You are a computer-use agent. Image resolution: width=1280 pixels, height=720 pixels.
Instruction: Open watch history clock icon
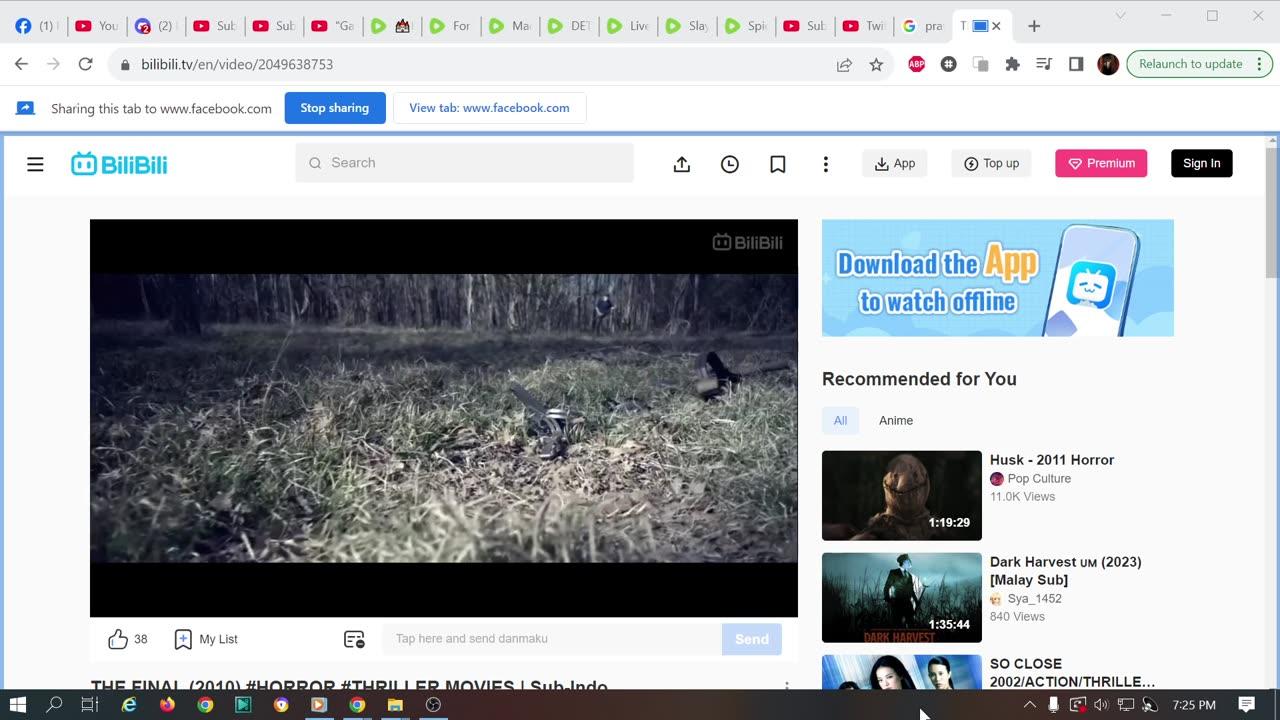(x=730, y=164)
